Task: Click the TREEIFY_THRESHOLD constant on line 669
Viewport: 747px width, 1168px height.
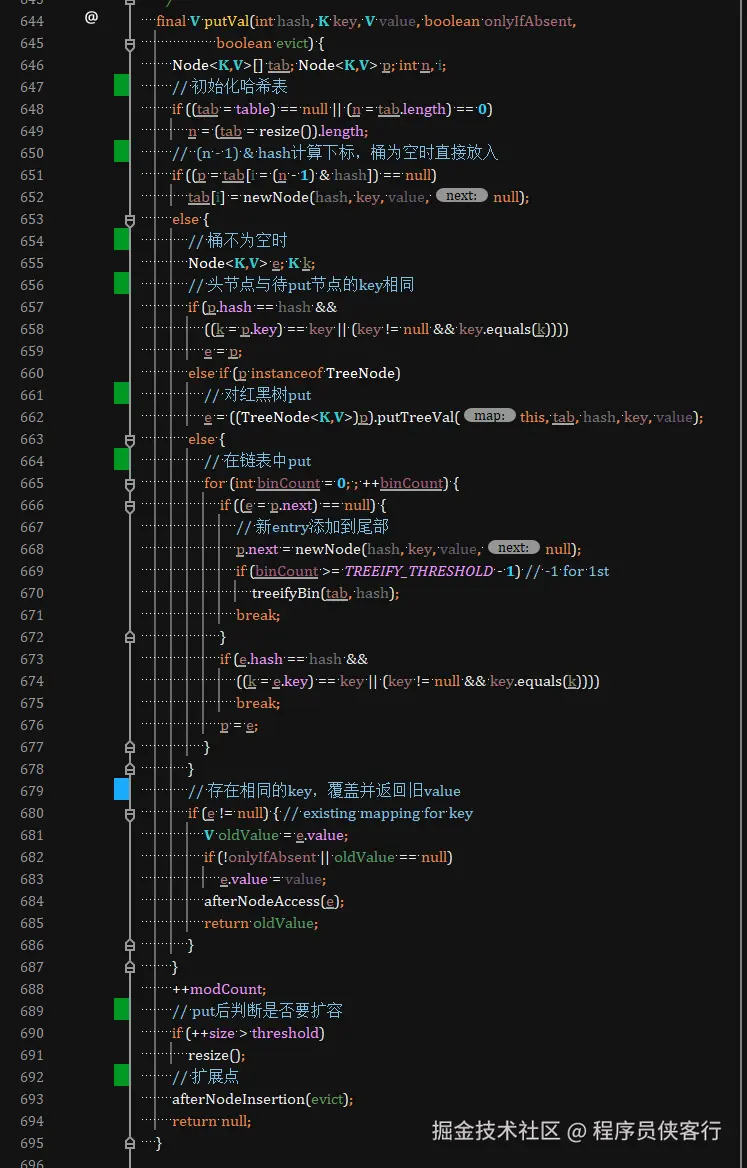Action: point(419,571)
